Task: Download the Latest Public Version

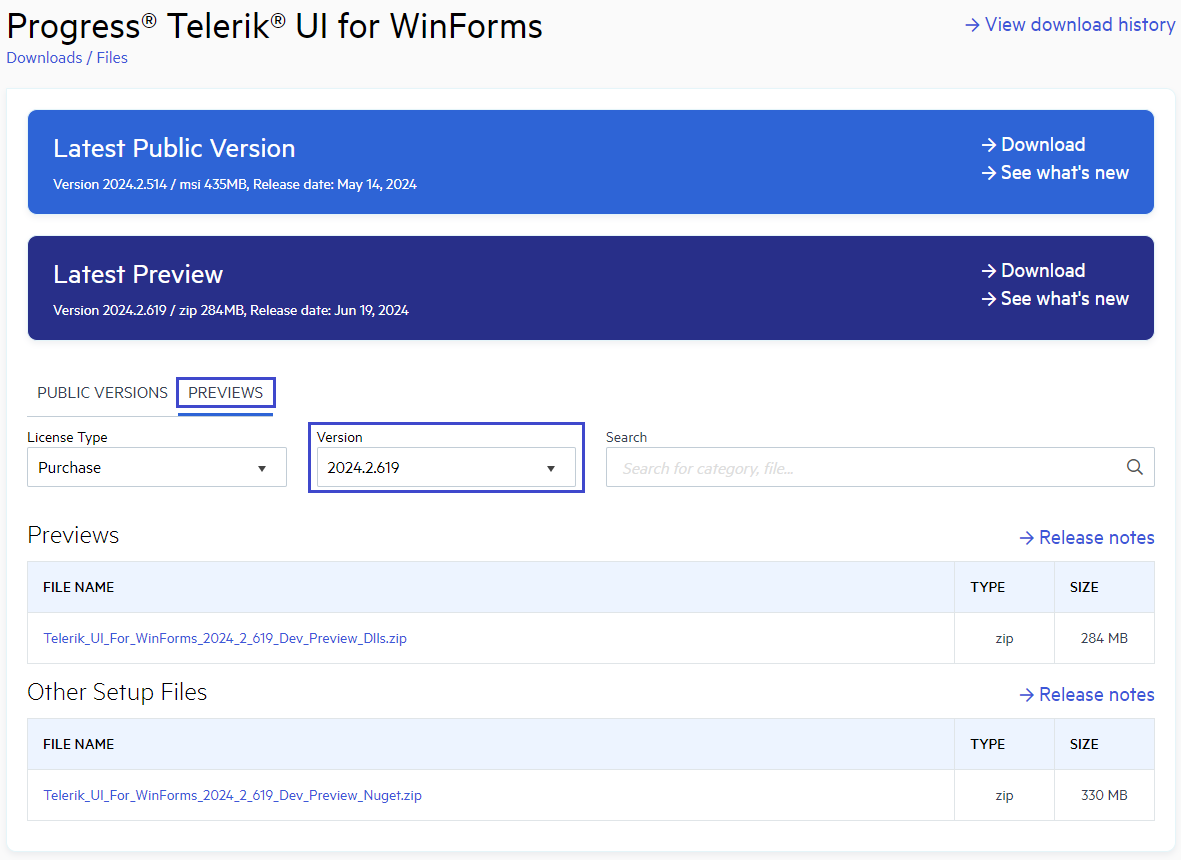Action: [1043, 144]
